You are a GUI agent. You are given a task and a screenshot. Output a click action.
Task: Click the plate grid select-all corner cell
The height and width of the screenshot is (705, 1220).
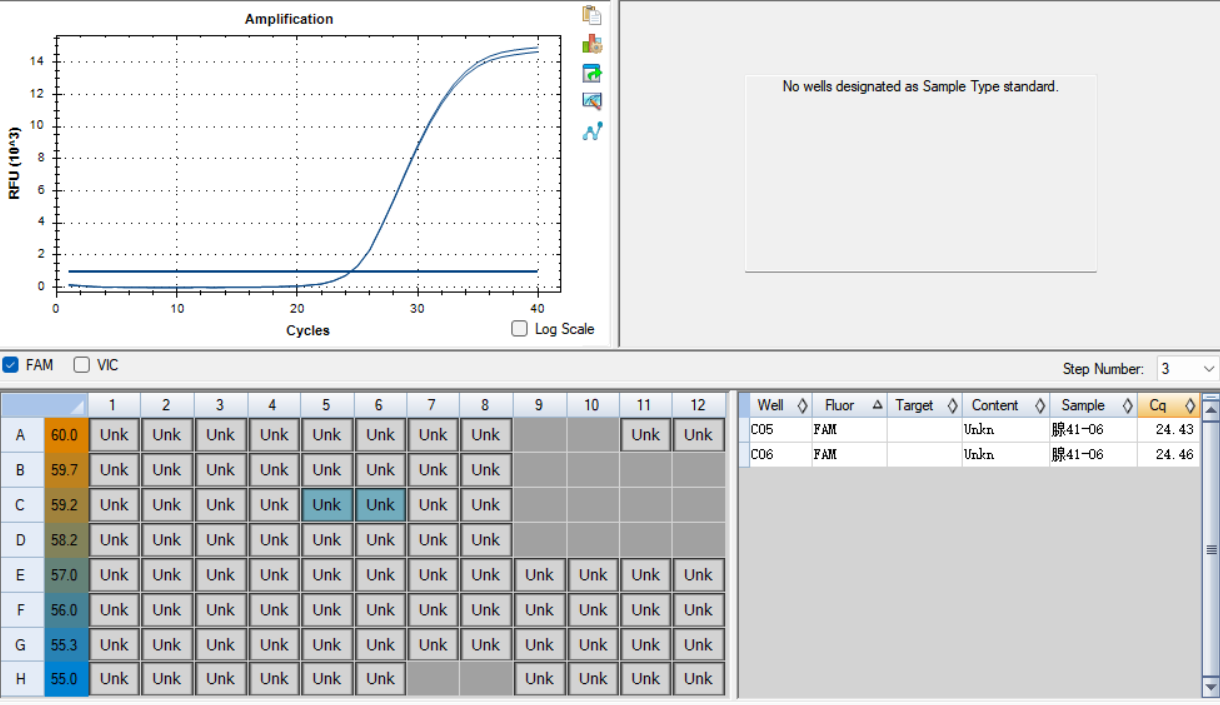(44, 405)
